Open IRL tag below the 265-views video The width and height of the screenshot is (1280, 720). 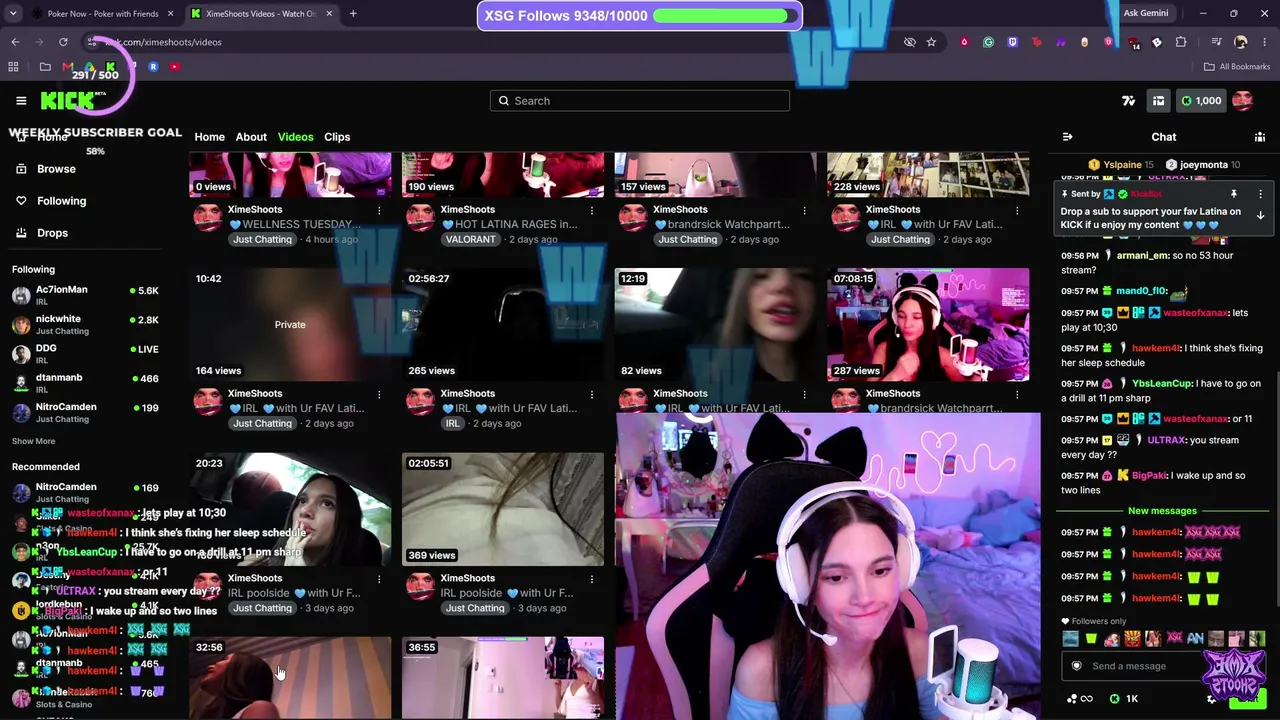(x=453, y=424)
